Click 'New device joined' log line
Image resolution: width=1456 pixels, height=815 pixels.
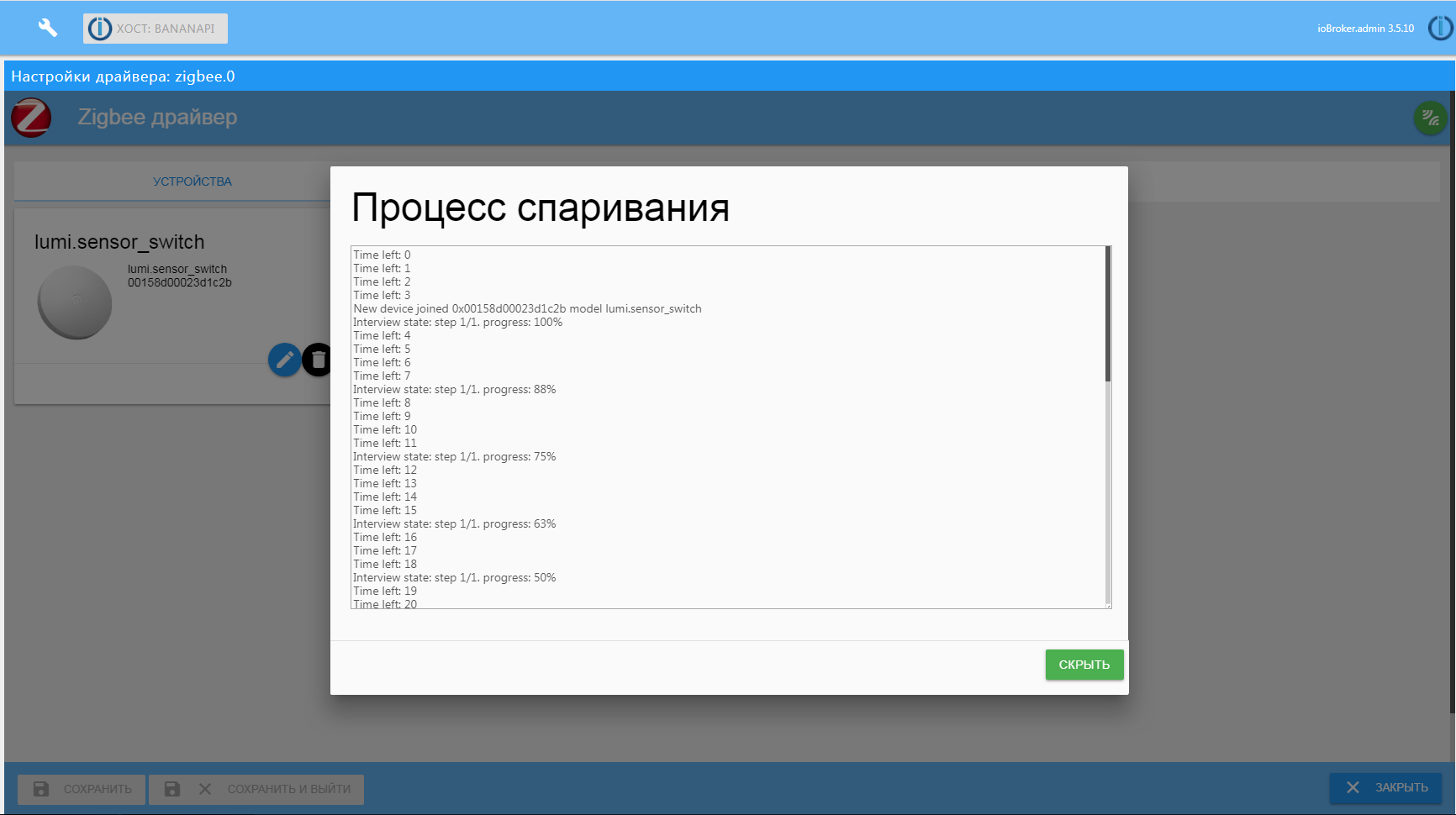pos(527,308)
